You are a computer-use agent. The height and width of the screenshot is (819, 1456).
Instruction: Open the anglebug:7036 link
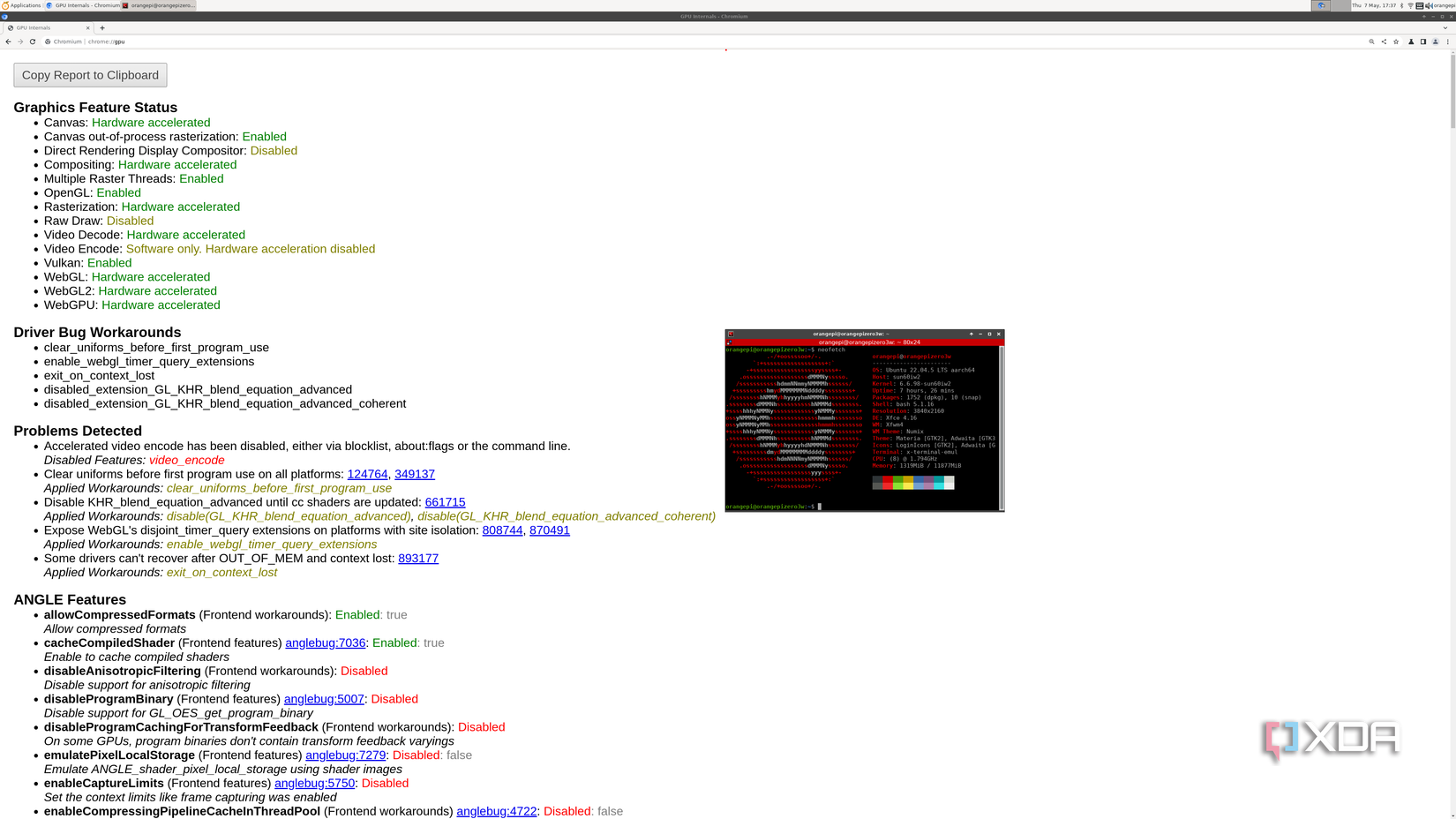coord(325,643)
